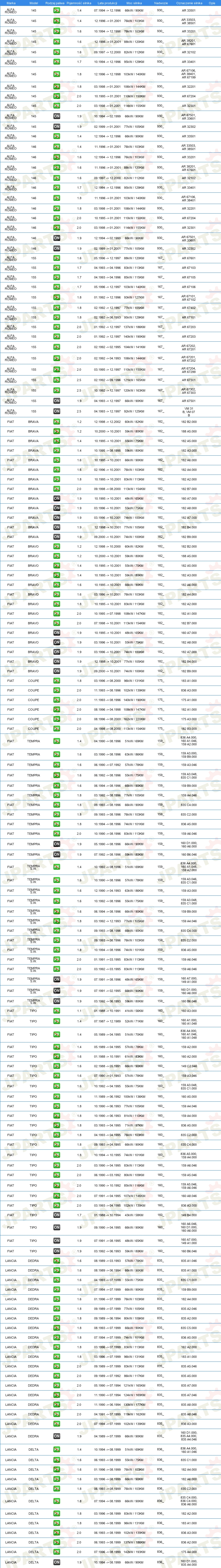Click the Opis column header
Viewport: 221px width, 1568px height.
pos(212,3)
